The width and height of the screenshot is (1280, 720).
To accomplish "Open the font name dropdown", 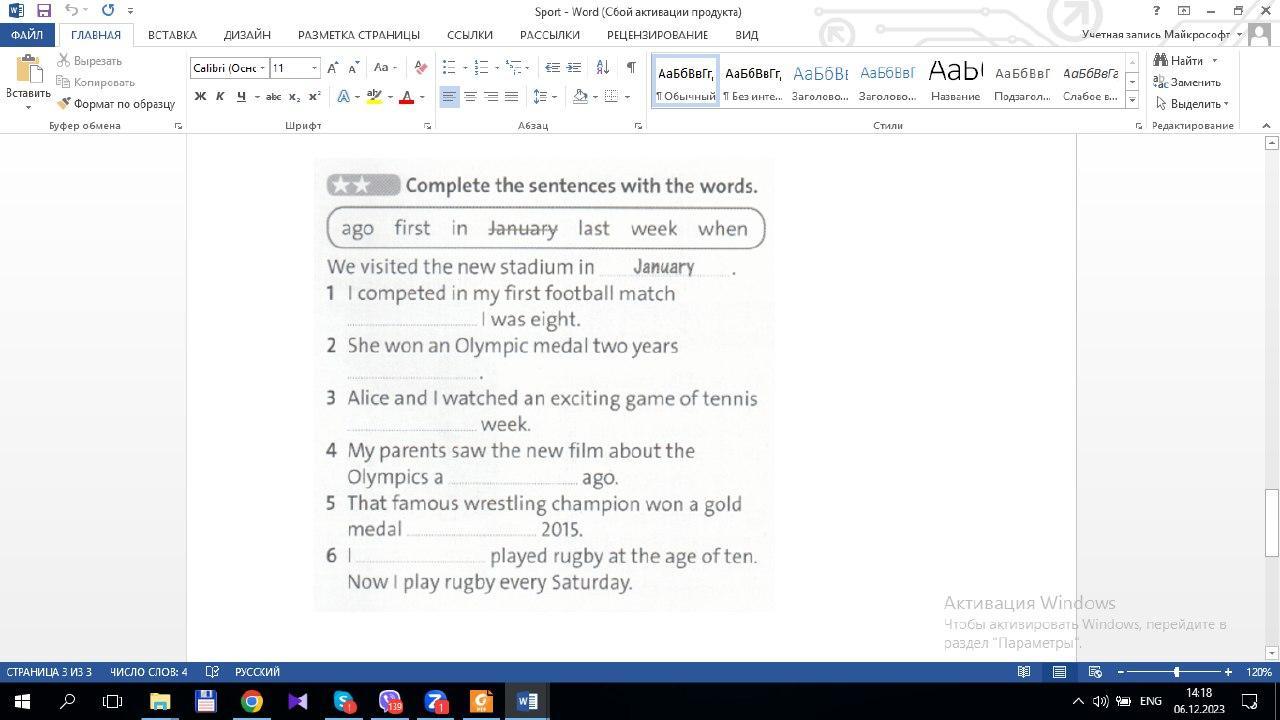I will pos(263,68).
